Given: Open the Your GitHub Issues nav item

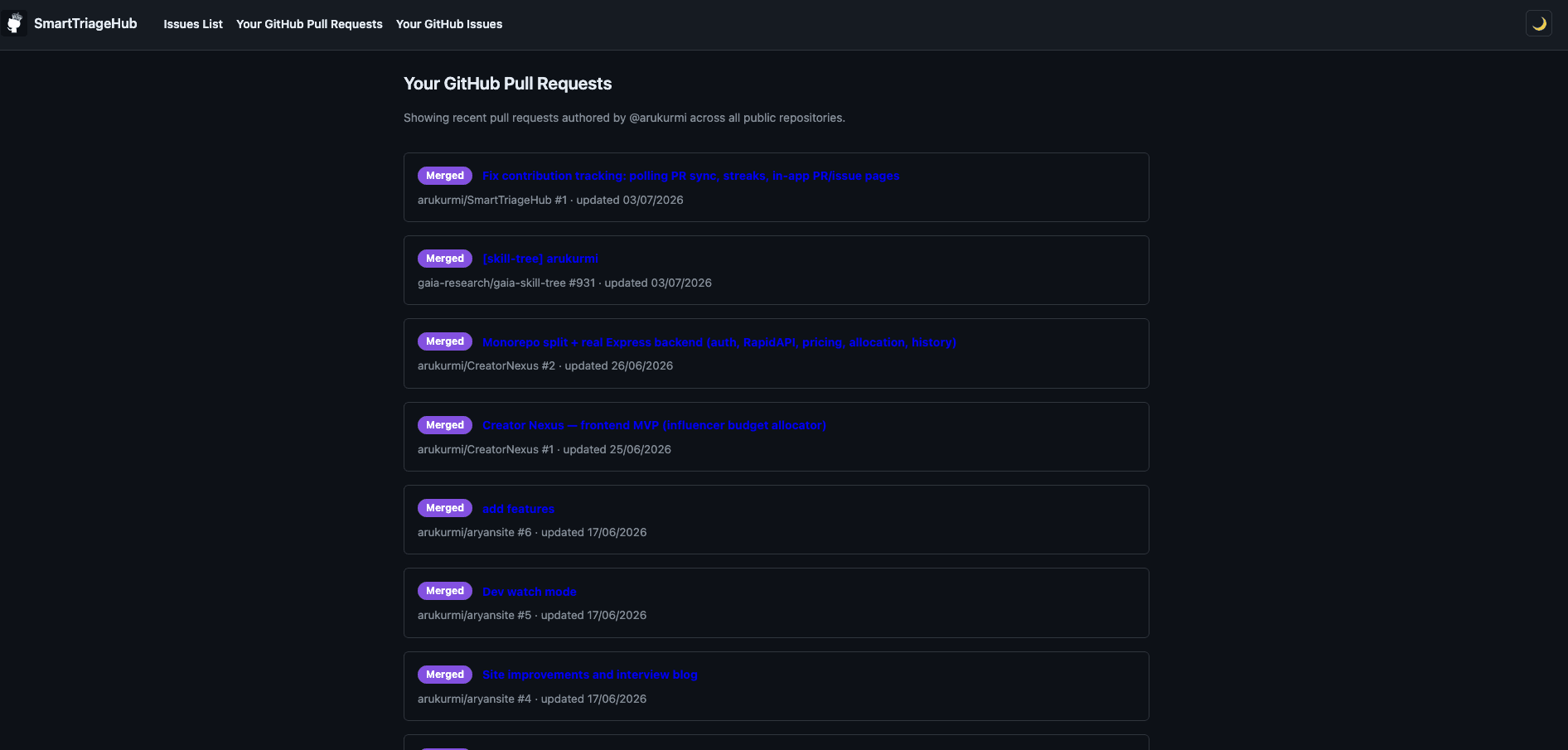Looking at the screenshot, I should click(449, 24).
